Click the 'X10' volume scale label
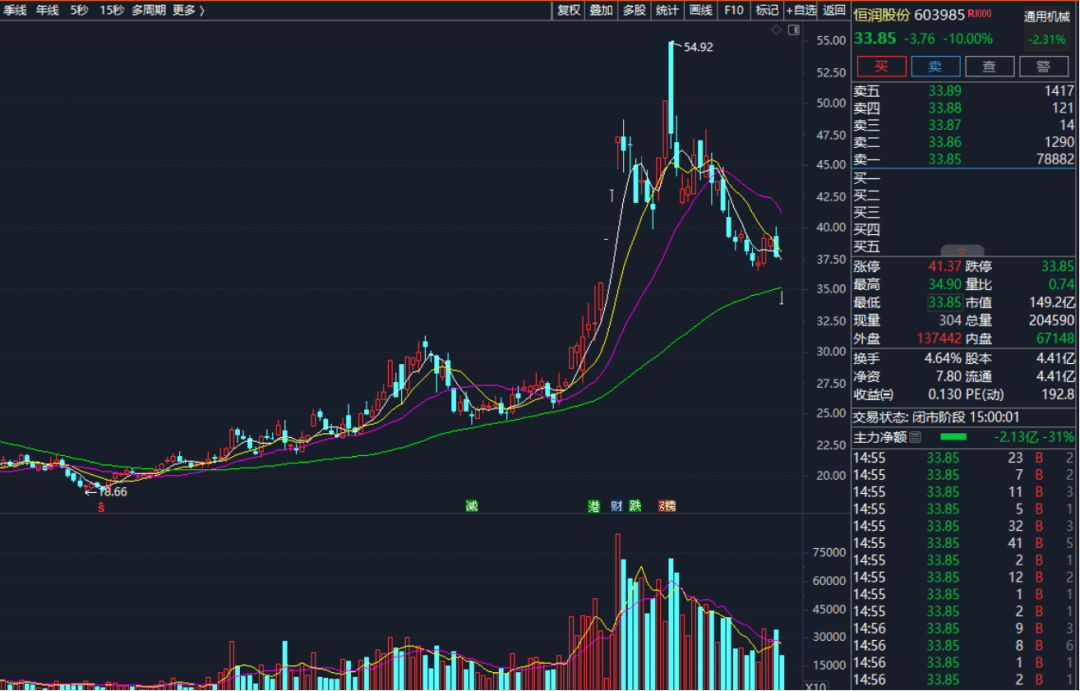This screenshot has width=1080, height=691. coord(815,685)
